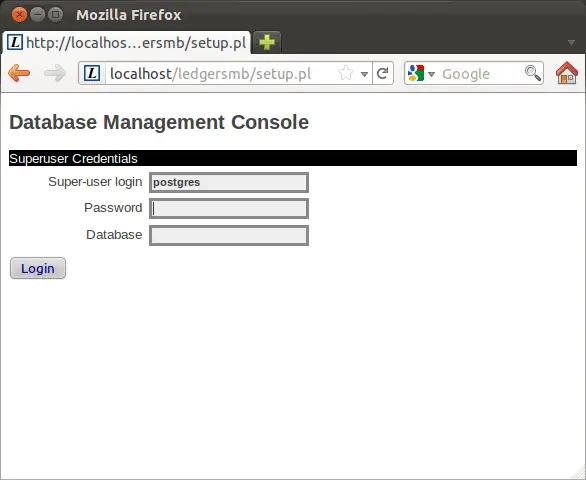Viewport: 586px width, 480px height.
Task: Click the Database label text
Action: (114, 234)
